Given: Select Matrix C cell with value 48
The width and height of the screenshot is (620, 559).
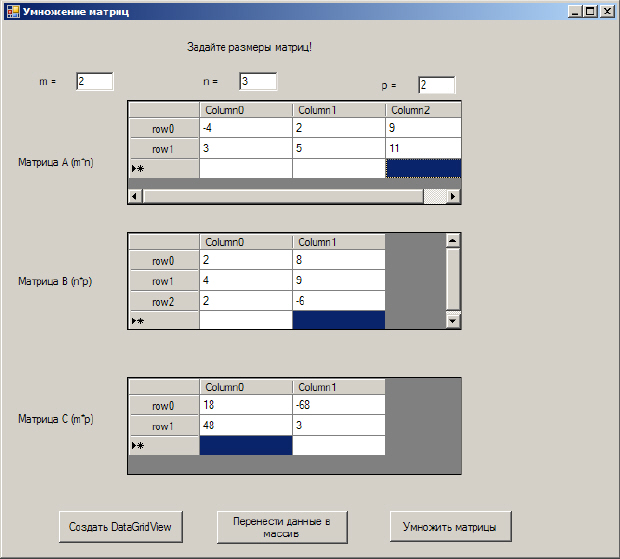Looking at the screenshot, I should coord(246,425).
